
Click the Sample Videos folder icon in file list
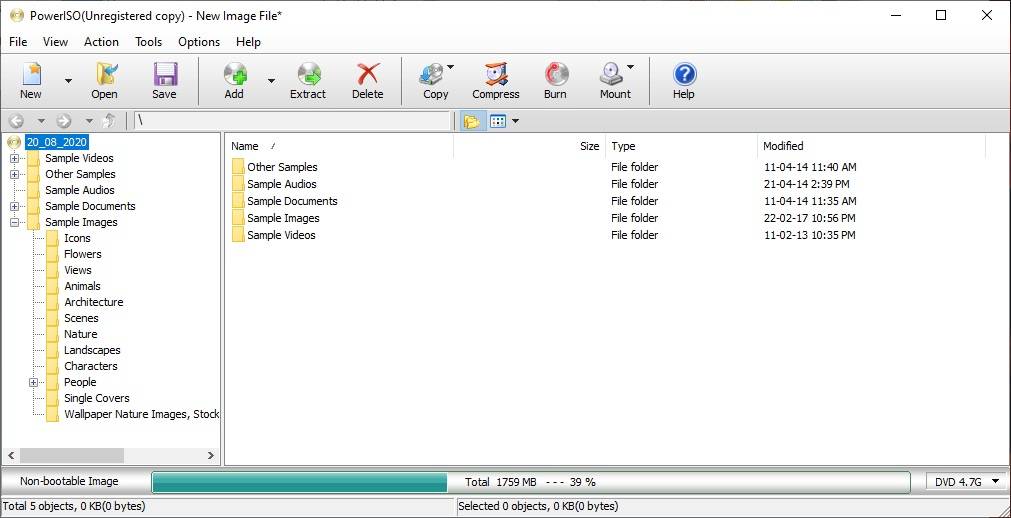click(x=238, y=235)
